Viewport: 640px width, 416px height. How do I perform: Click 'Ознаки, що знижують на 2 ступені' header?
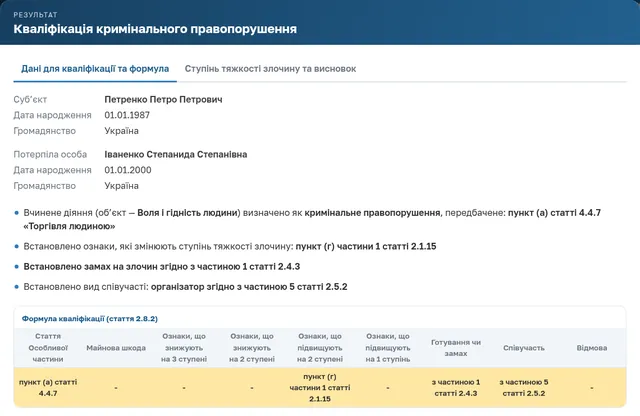click(252, 348)
